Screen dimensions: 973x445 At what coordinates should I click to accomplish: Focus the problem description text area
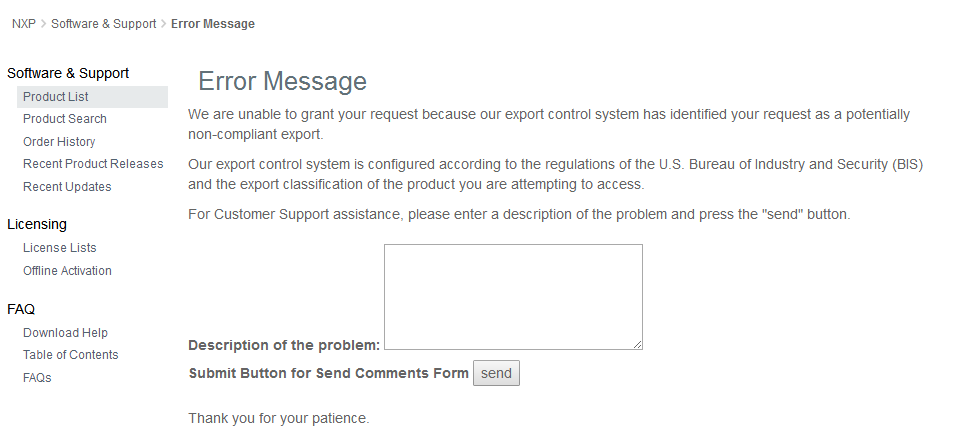tap(512, 296)
